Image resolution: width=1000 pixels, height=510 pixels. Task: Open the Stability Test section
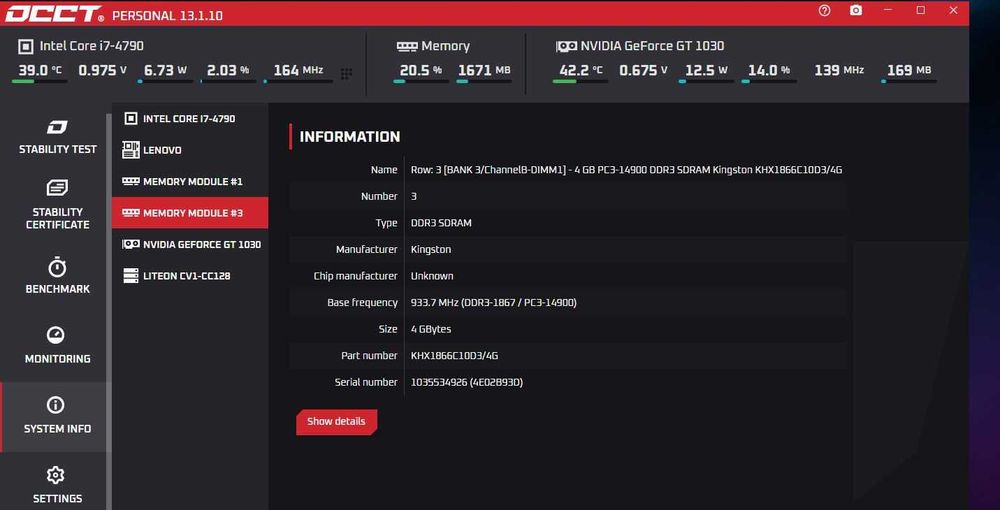57,136
